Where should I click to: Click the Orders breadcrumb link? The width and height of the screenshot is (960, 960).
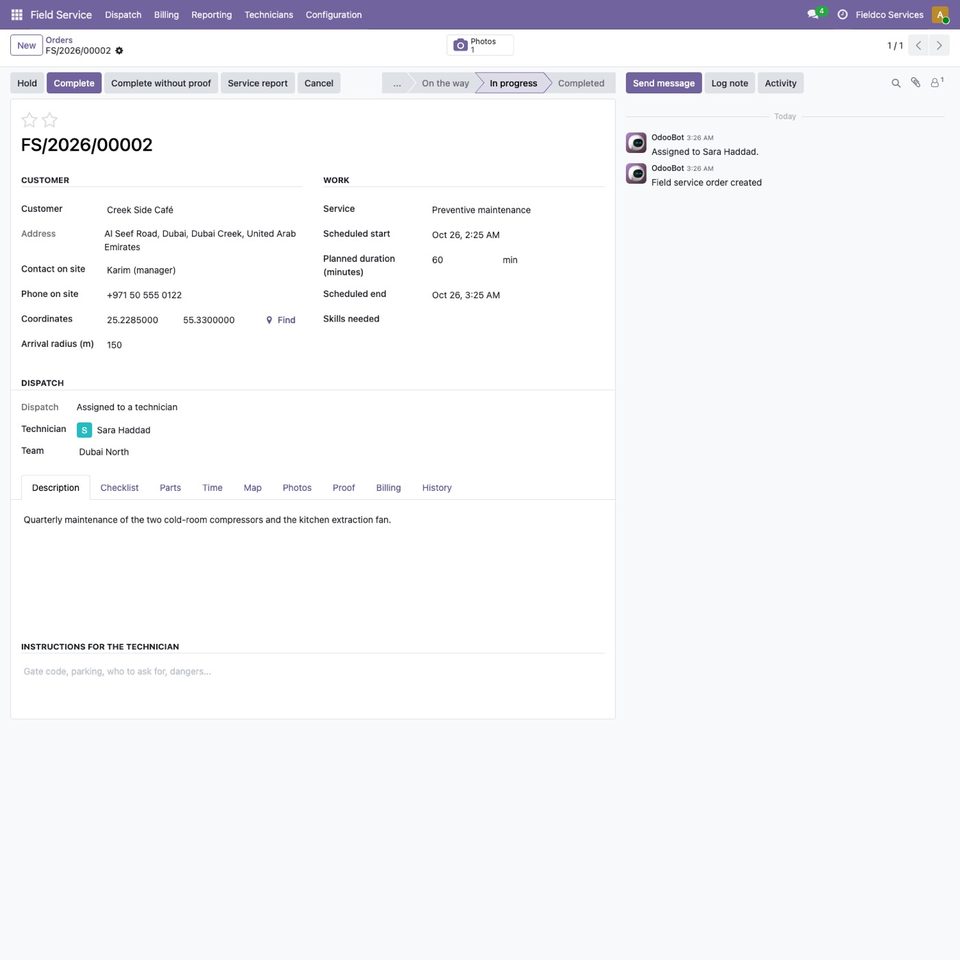[x=59, y=40]
